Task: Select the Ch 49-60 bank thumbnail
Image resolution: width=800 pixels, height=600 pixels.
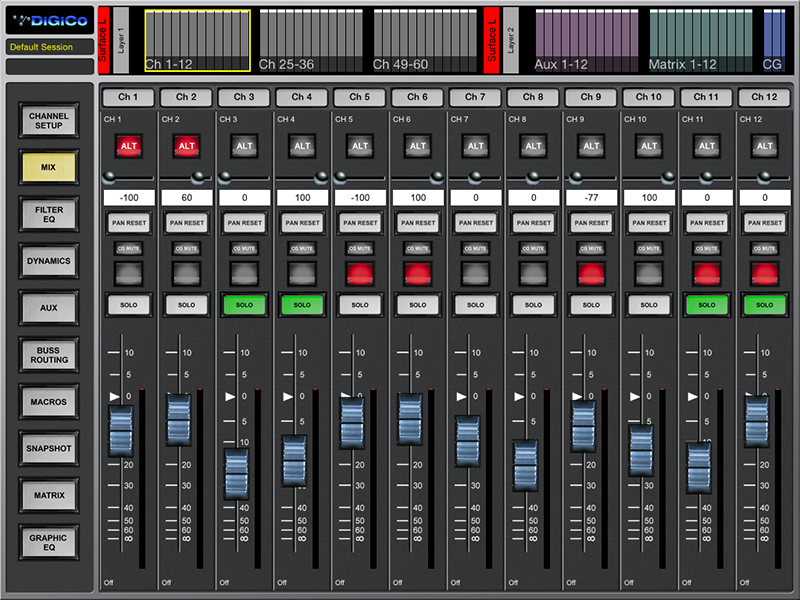Action: click(425, 40)
